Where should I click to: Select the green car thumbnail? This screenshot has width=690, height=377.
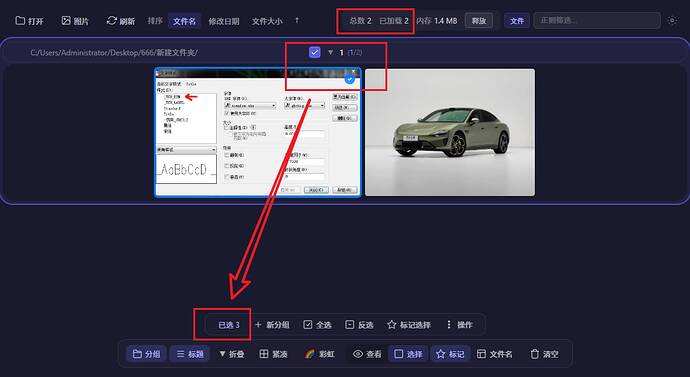450,132
